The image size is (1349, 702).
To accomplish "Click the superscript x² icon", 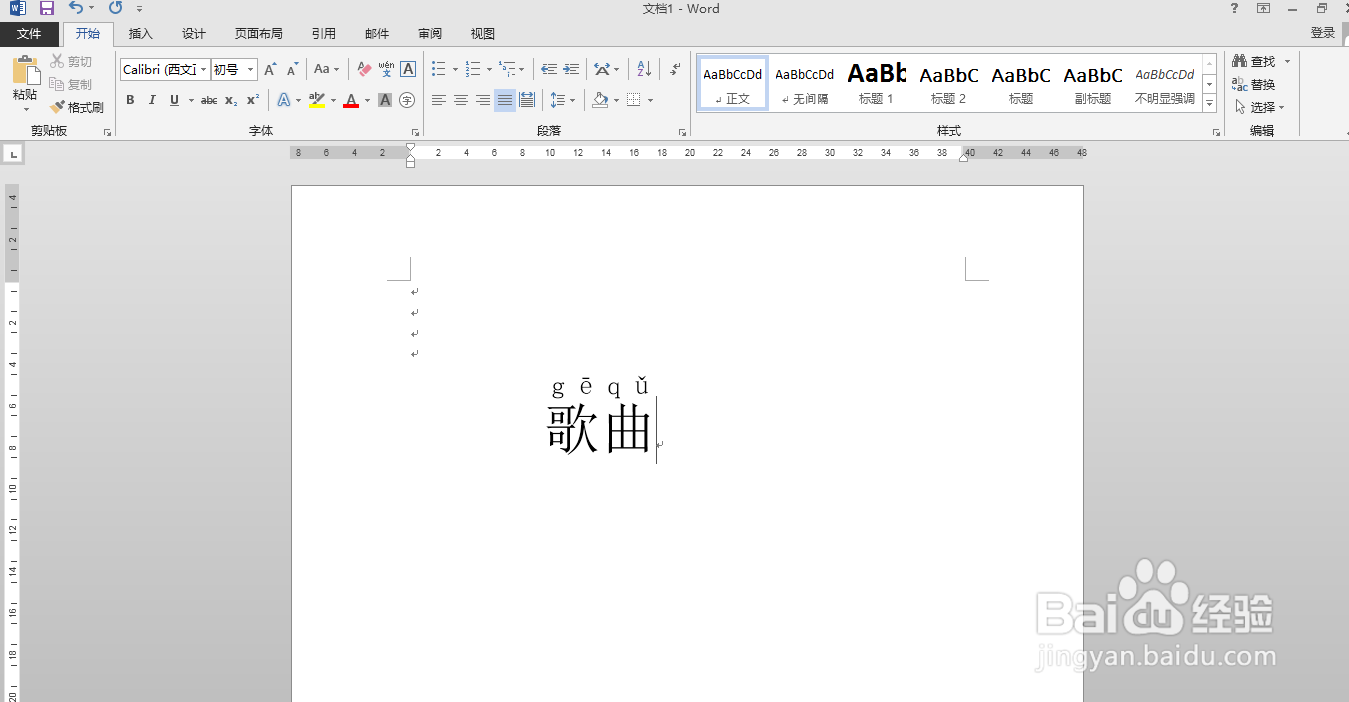I will [x=253, y=100].
